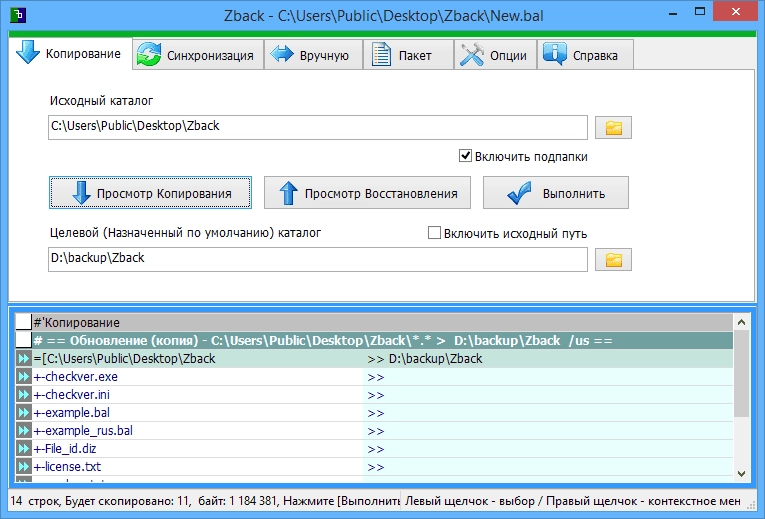
Task: Click the Просмотр Восстановления button
Action: (367, 193)
